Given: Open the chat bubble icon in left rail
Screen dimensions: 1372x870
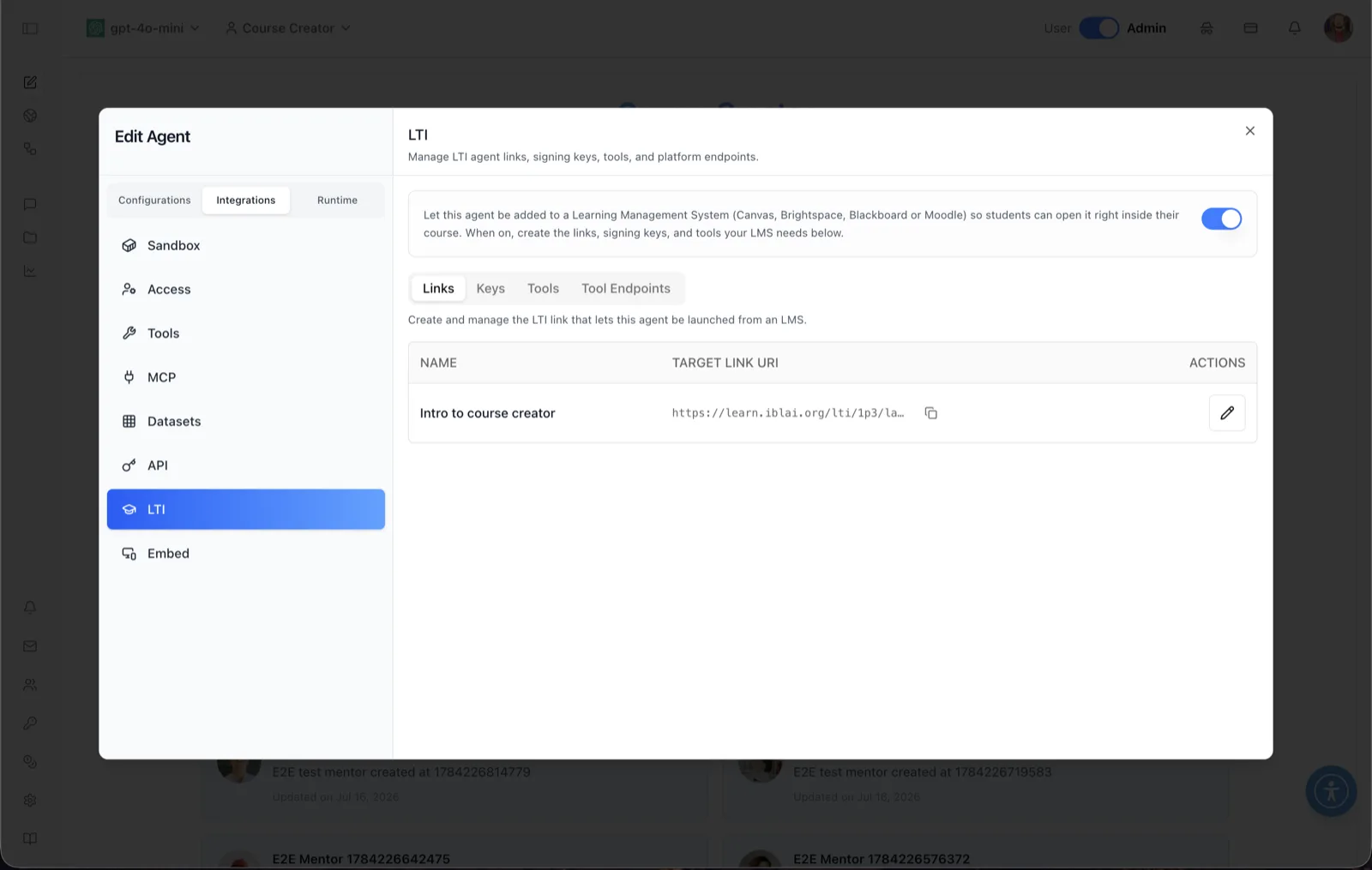Looking at the screenshot, I should click(30, 204).
